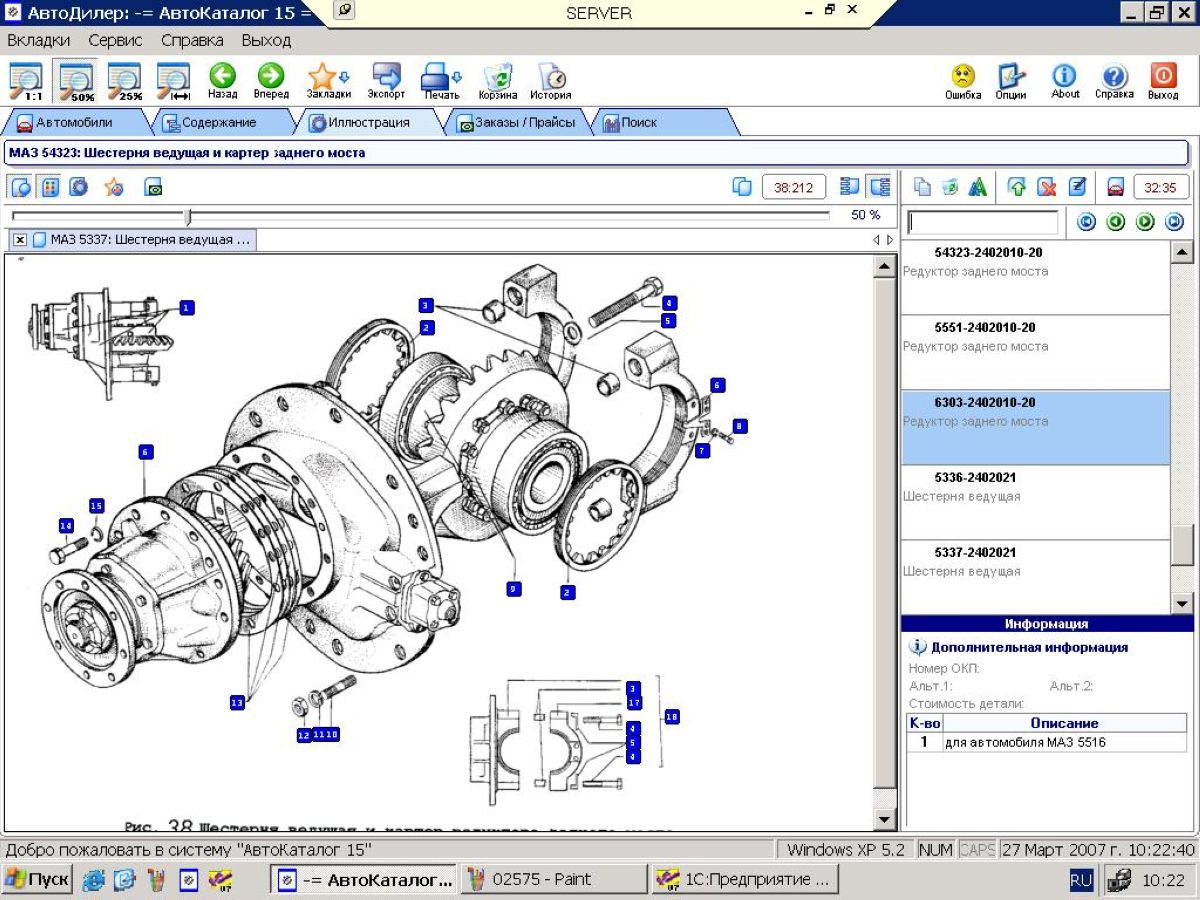Select part 5337-2402021 Шестерня ведущая
The height and width of the screenshot is (900, 1200).
(x=1035, y=575)
